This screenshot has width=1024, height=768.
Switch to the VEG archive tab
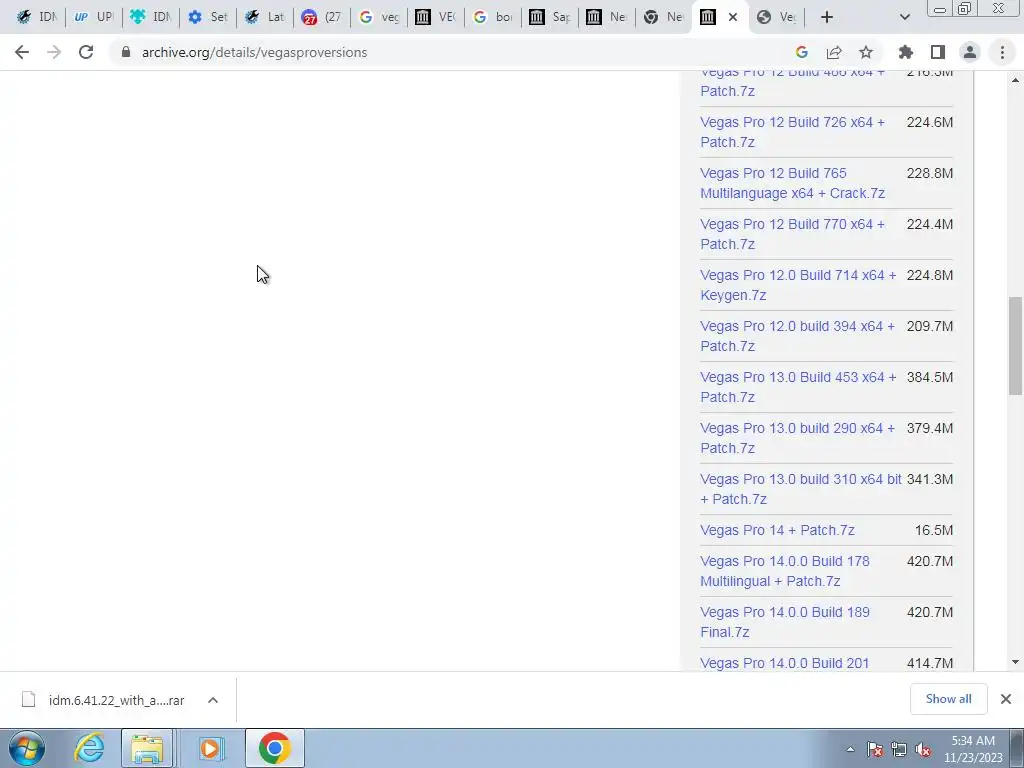436,17
